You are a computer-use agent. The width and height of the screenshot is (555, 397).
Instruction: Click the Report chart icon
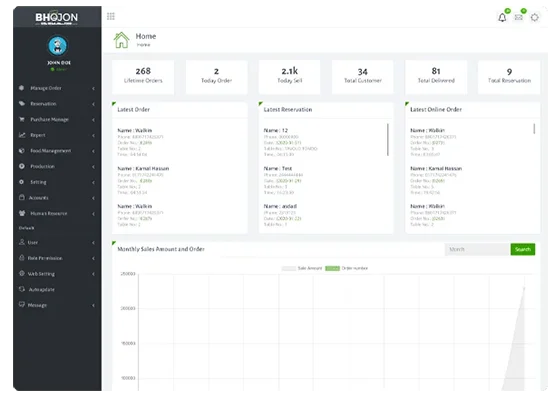coord(22,135)
